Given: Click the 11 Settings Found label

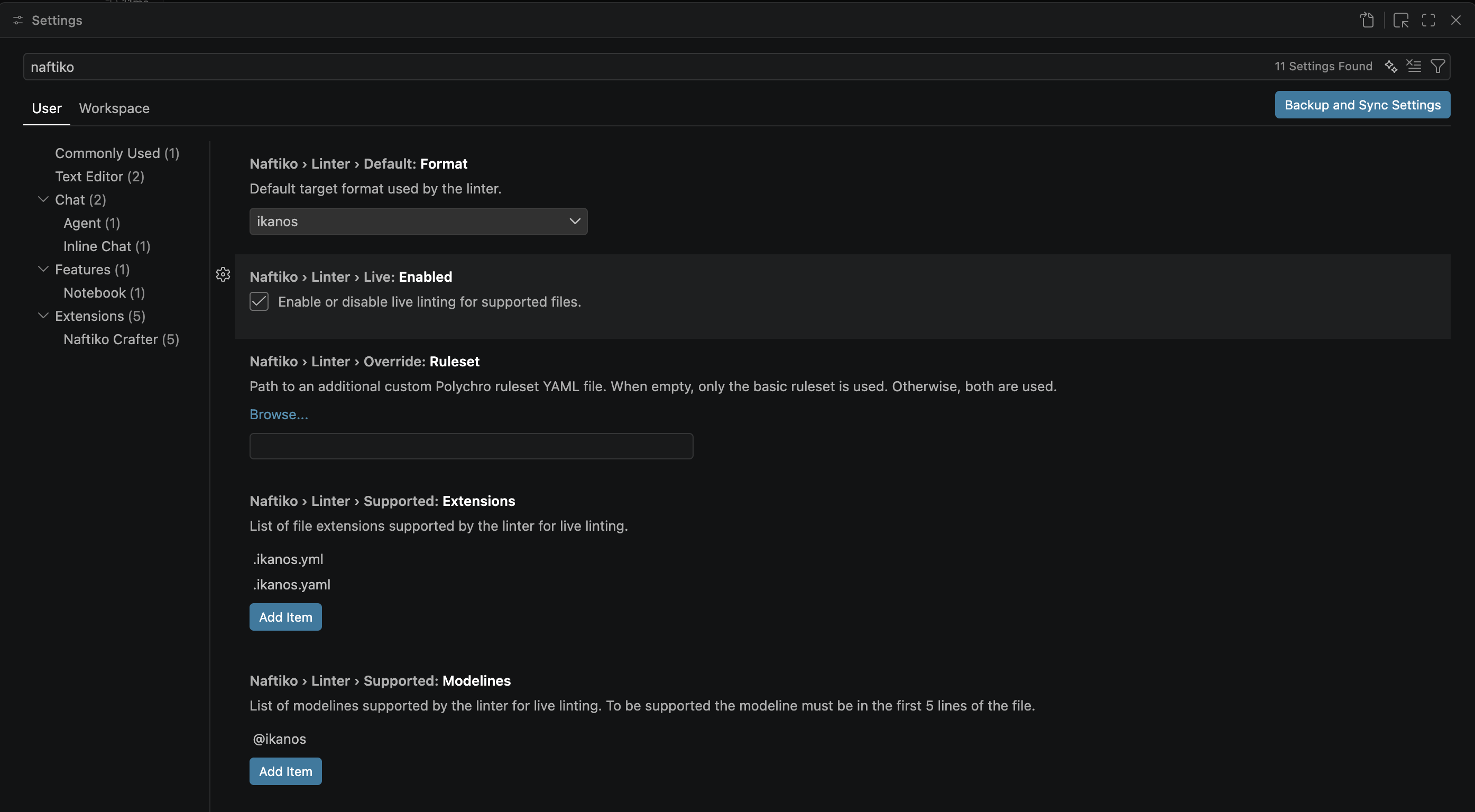Looking at the screenshot, I should [1323, 67].
